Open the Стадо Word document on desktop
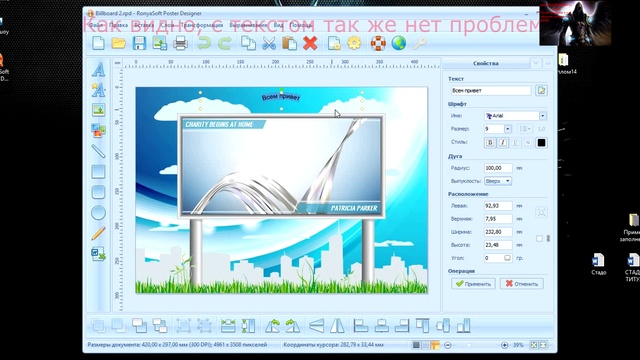The image size is (640, 360). click(598, 264)
